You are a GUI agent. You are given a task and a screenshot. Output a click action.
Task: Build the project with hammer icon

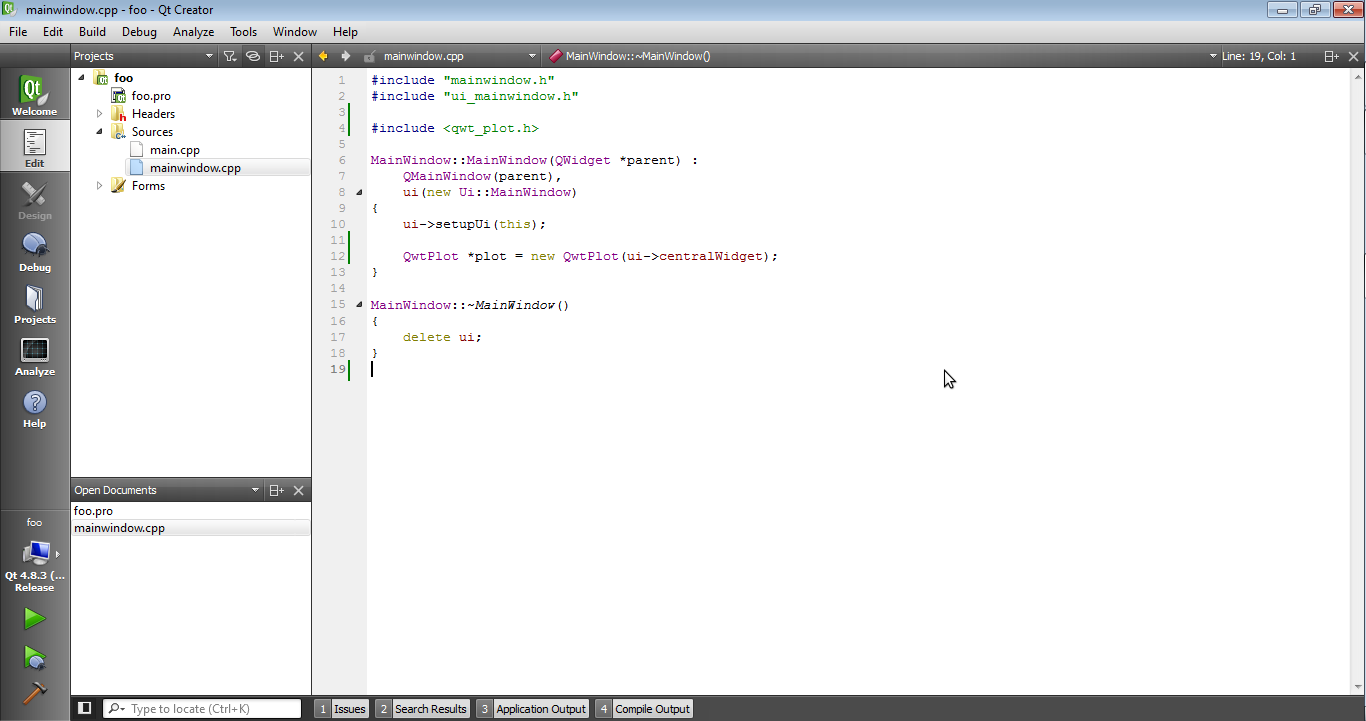[x=35, y=693]
